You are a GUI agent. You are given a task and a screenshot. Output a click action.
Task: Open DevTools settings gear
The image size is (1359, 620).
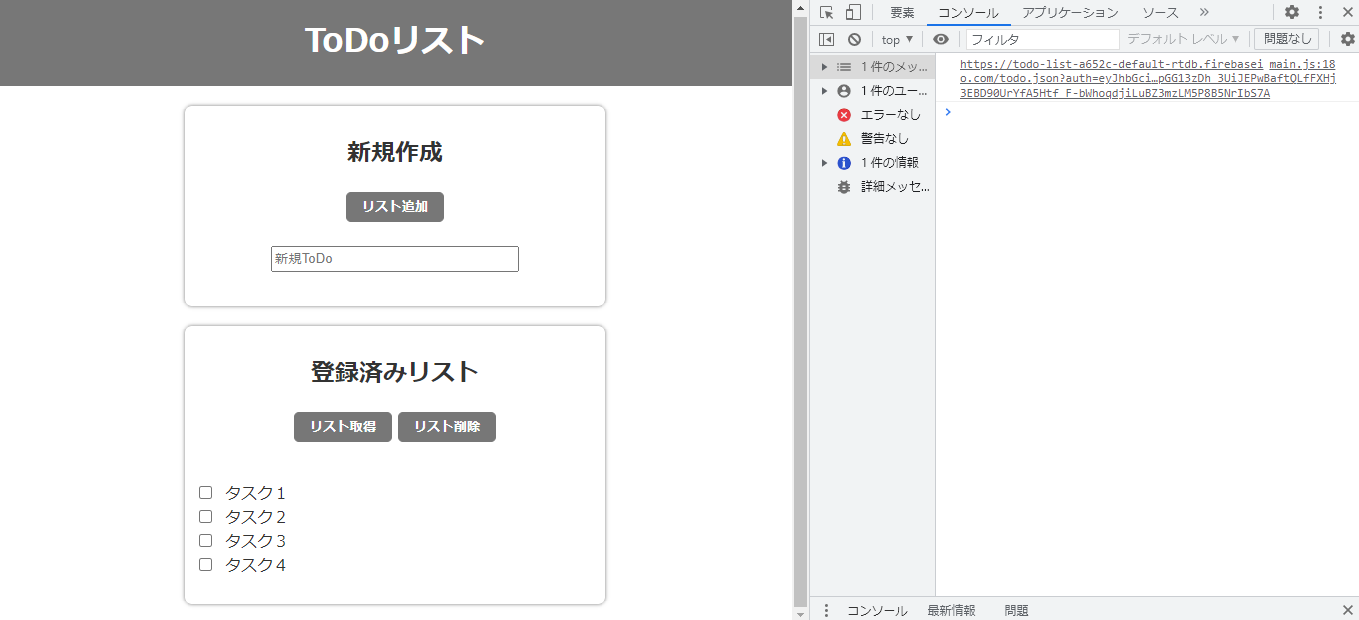coord(1292,12)
